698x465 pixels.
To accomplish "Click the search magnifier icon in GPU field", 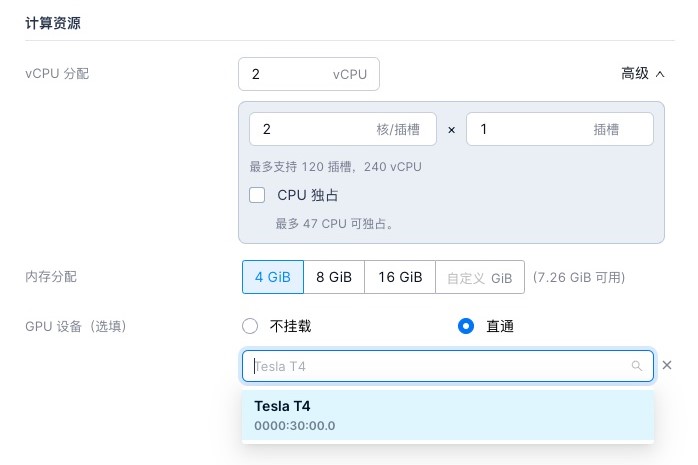I will click(637, 366).
